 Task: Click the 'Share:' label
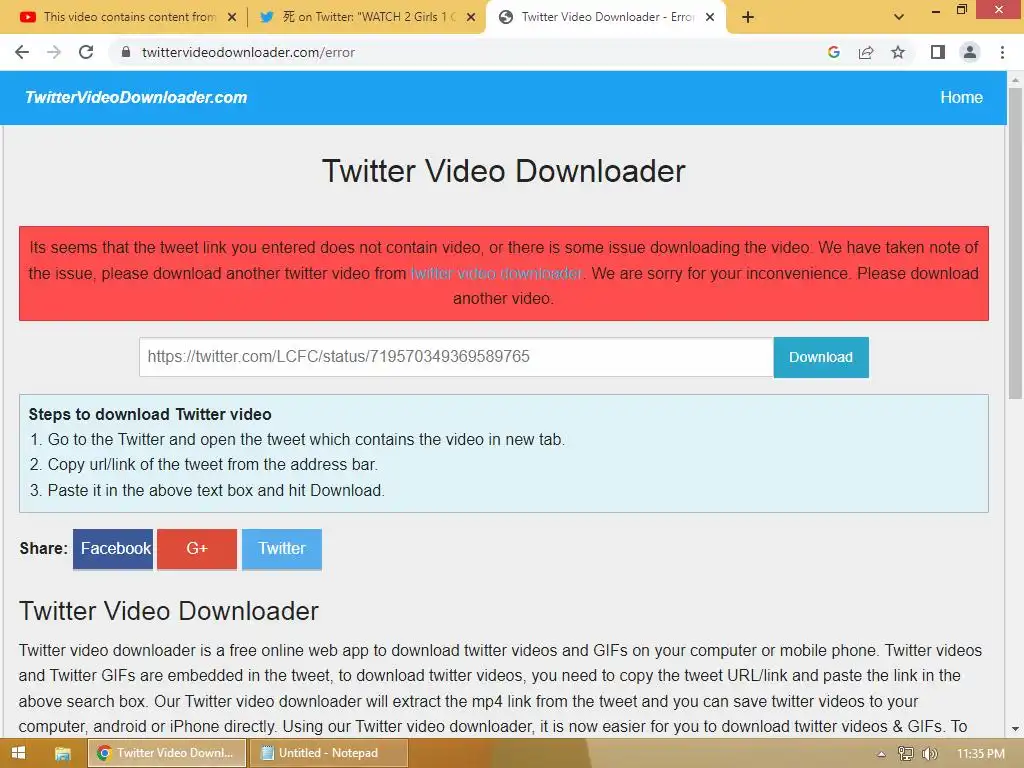[x=43, y=548]
